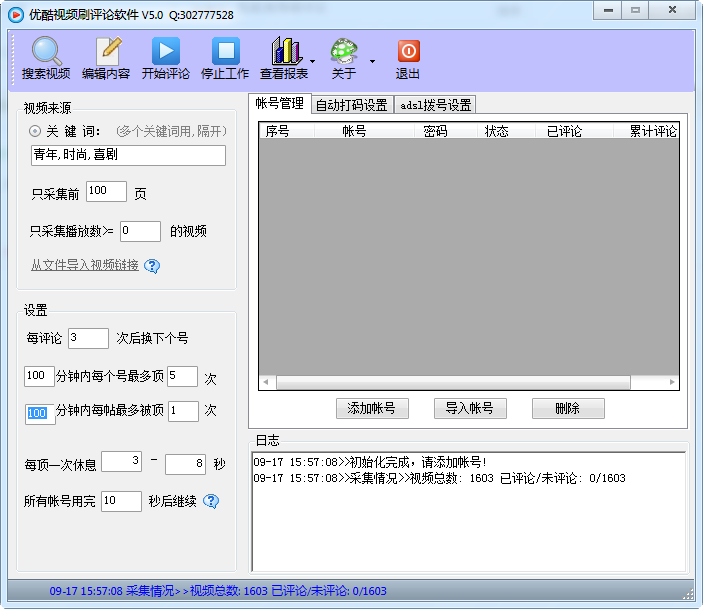Screen dimensions: 703x609
Task: Click the red 退出 power icon
Action: pos(408,51)
